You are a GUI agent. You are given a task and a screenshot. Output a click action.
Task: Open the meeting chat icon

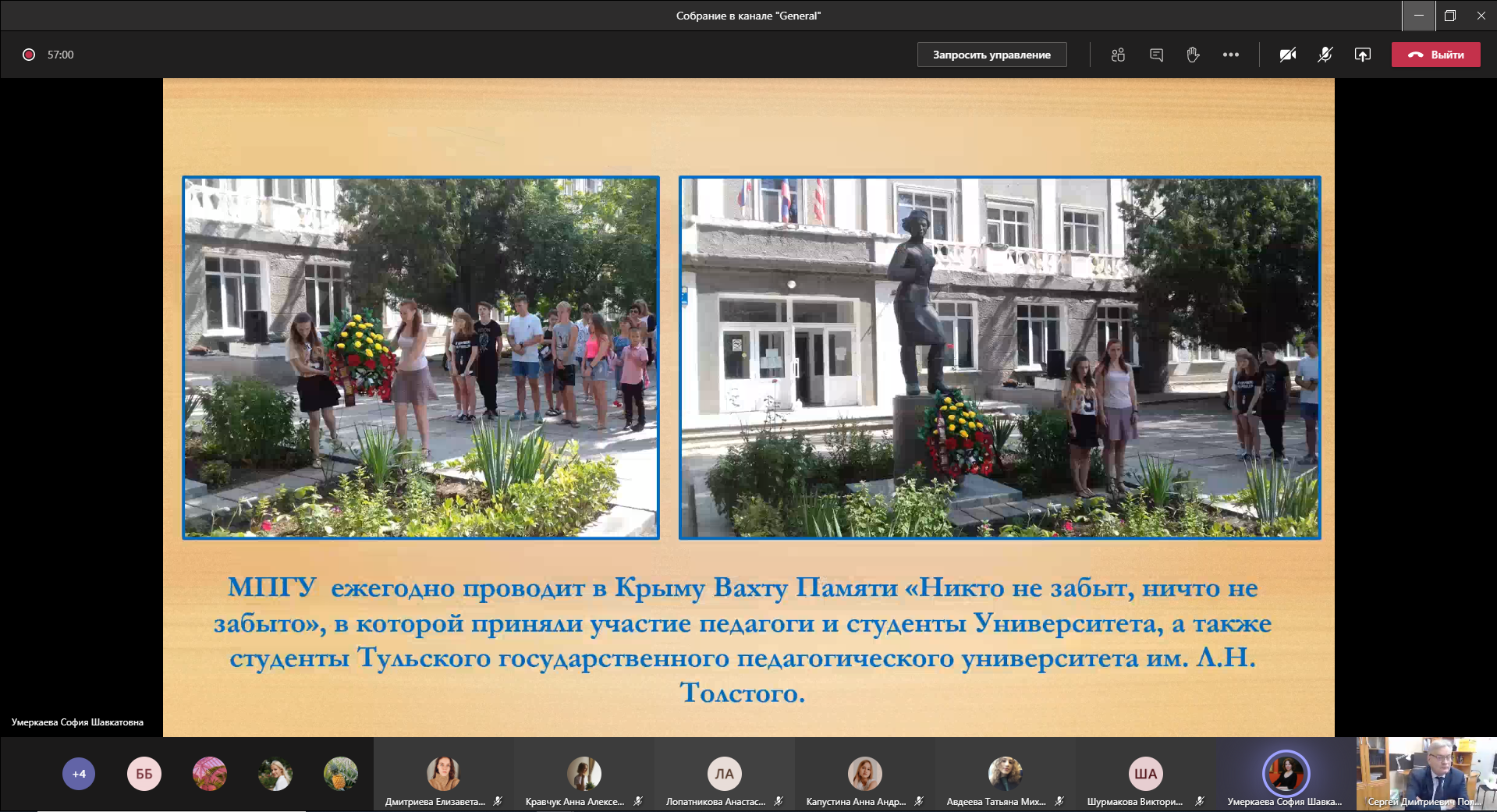tap(1156, 55)
